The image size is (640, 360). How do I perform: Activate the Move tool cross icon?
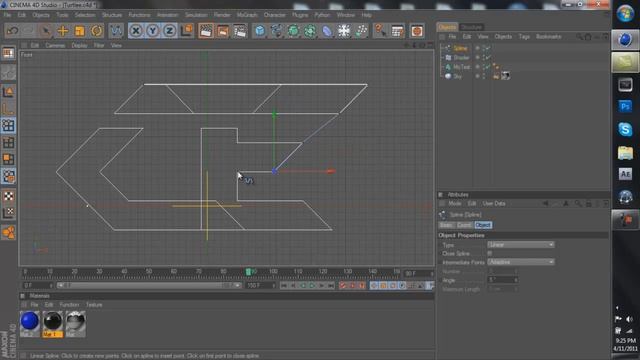63,31
